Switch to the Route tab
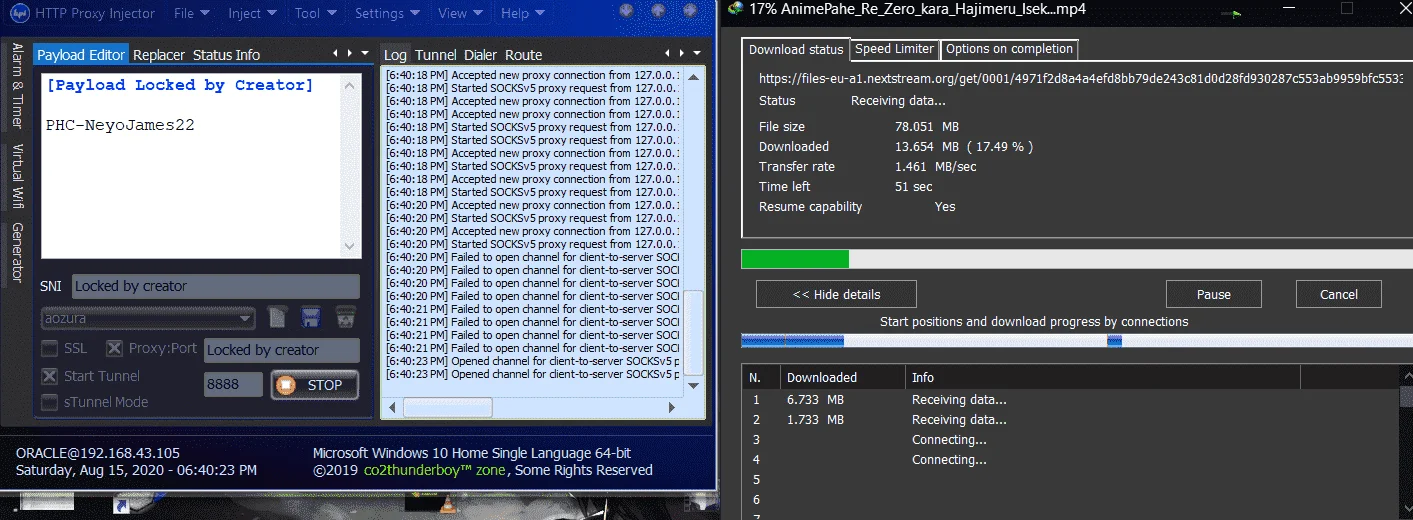1413x520 pixels. (x=523, y=55)
